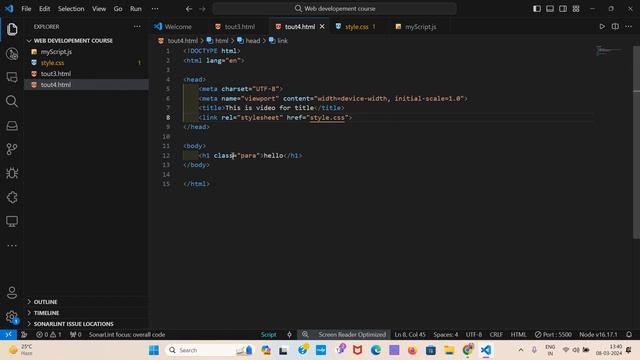Close the tout4.html tab
This screenshot has height=360, width=640.
tap(322, 27)
